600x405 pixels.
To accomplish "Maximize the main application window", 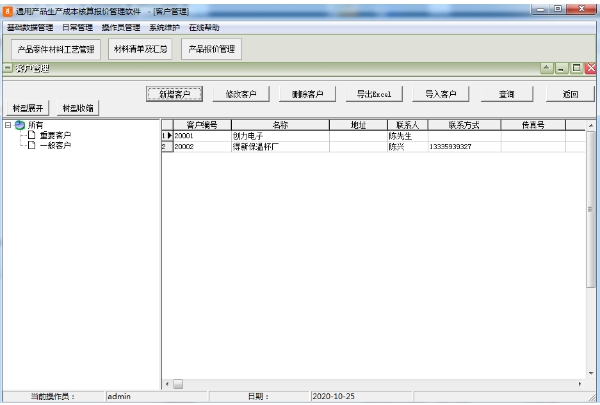I will point(558,9).
